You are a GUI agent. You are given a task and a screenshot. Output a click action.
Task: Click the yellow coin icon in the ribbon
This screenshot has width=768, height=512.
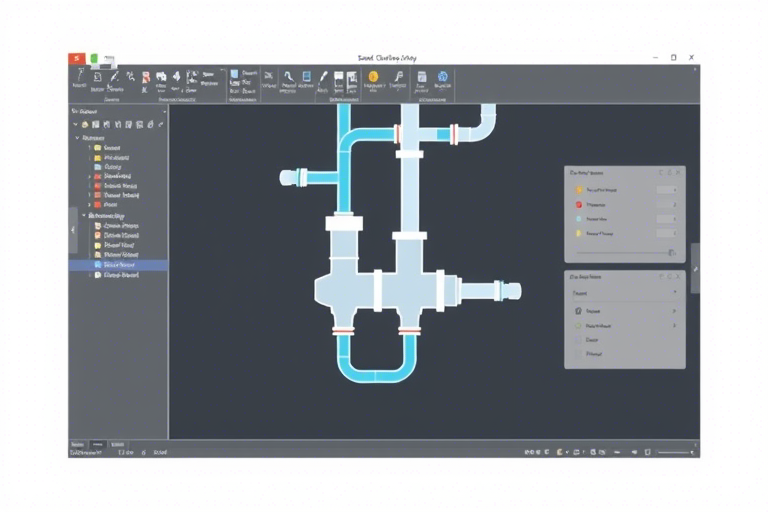[x=373, y=76]
